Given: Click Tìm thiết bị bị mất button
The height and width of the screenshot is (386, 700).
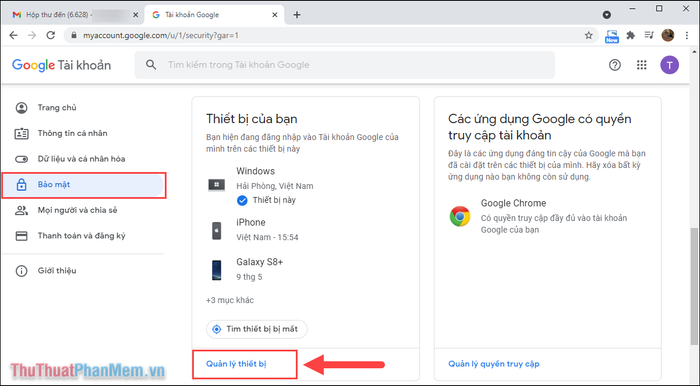Looking at the screenshot, I should click(x=257, y=329).
